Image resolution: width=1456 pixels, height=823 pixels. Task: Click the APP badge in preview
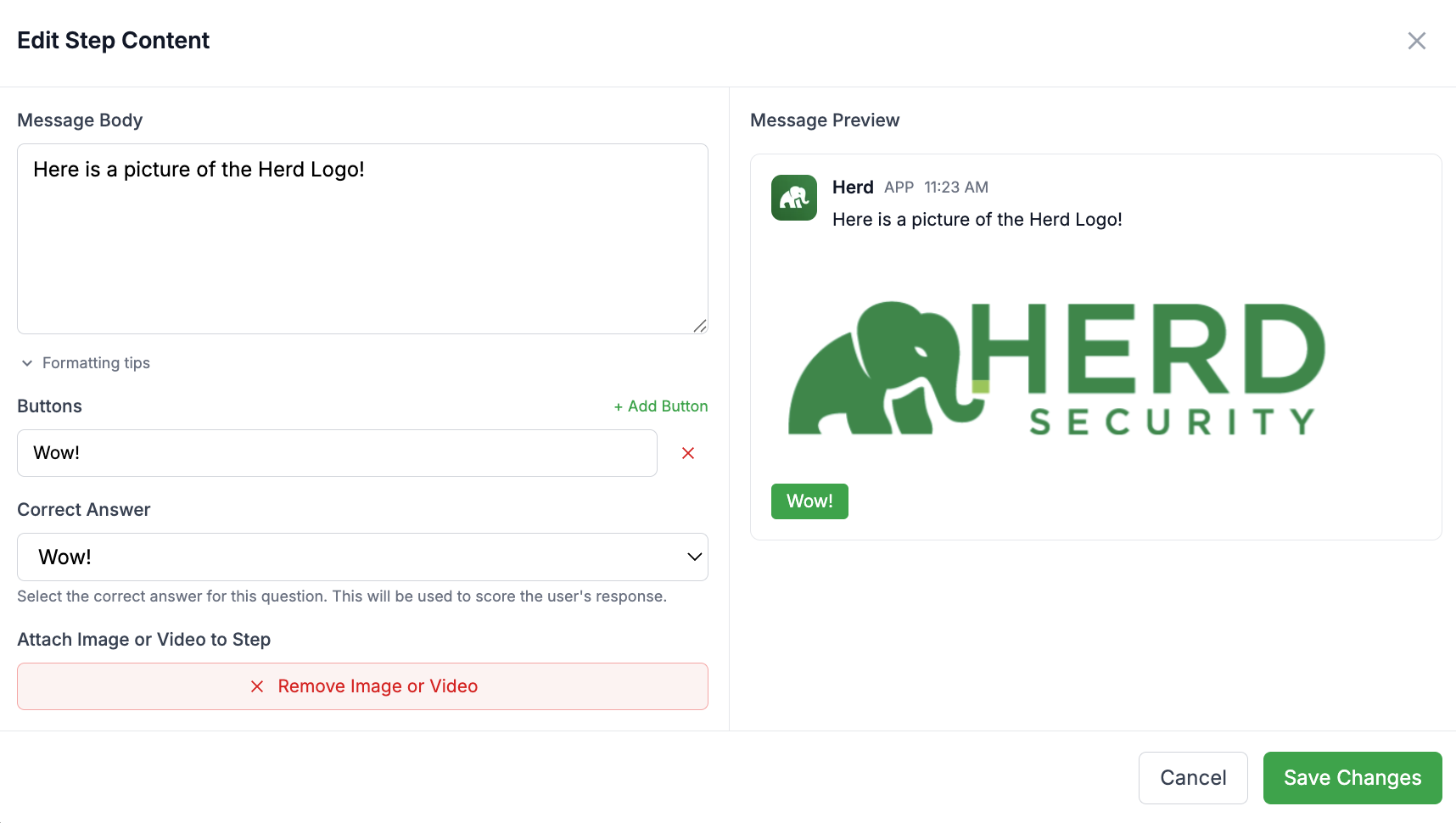tap(899, 188)
